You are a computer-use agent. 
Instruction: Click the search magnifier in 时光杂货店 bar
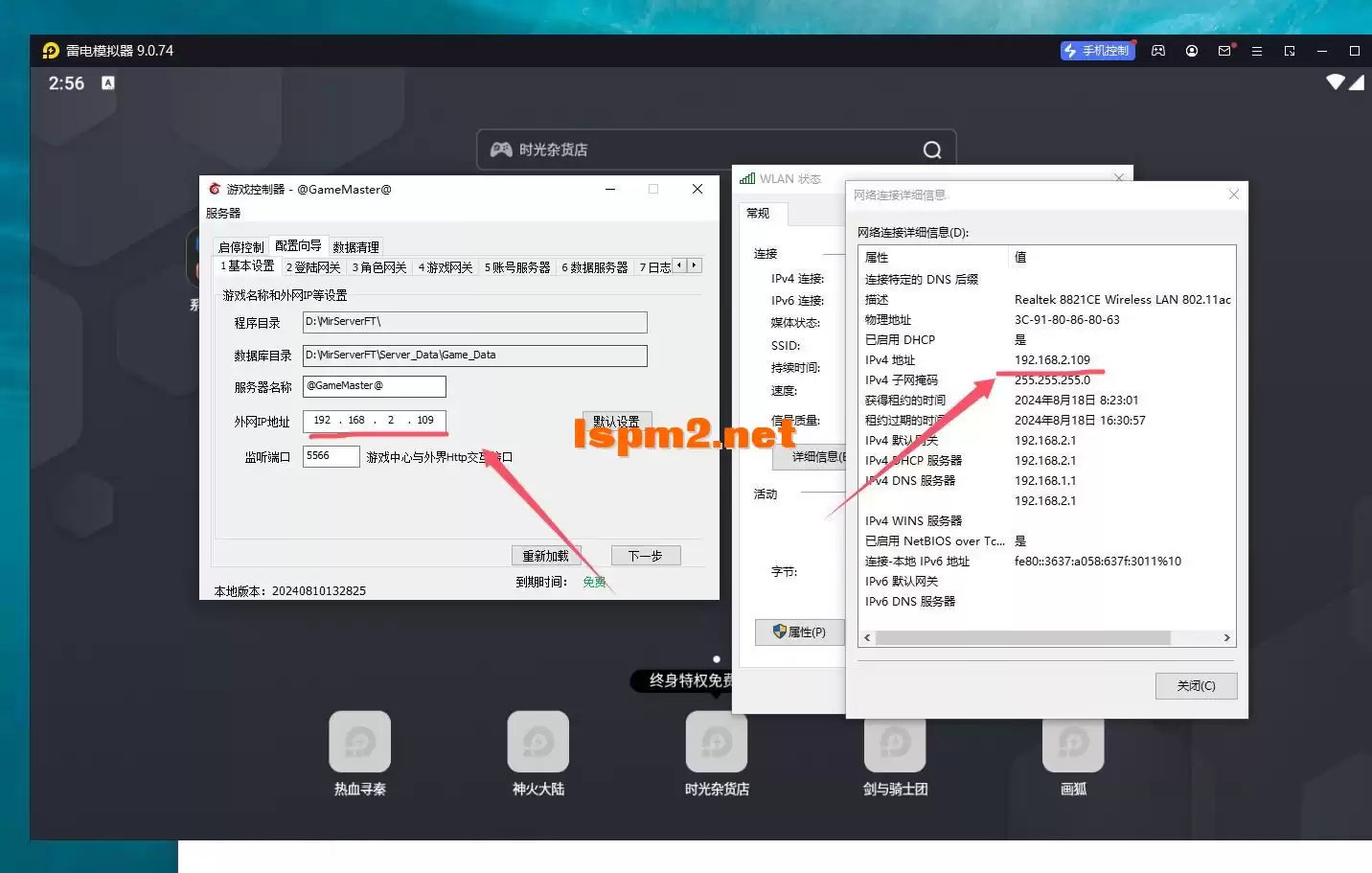pyautogui.click(x=931, y=149)
